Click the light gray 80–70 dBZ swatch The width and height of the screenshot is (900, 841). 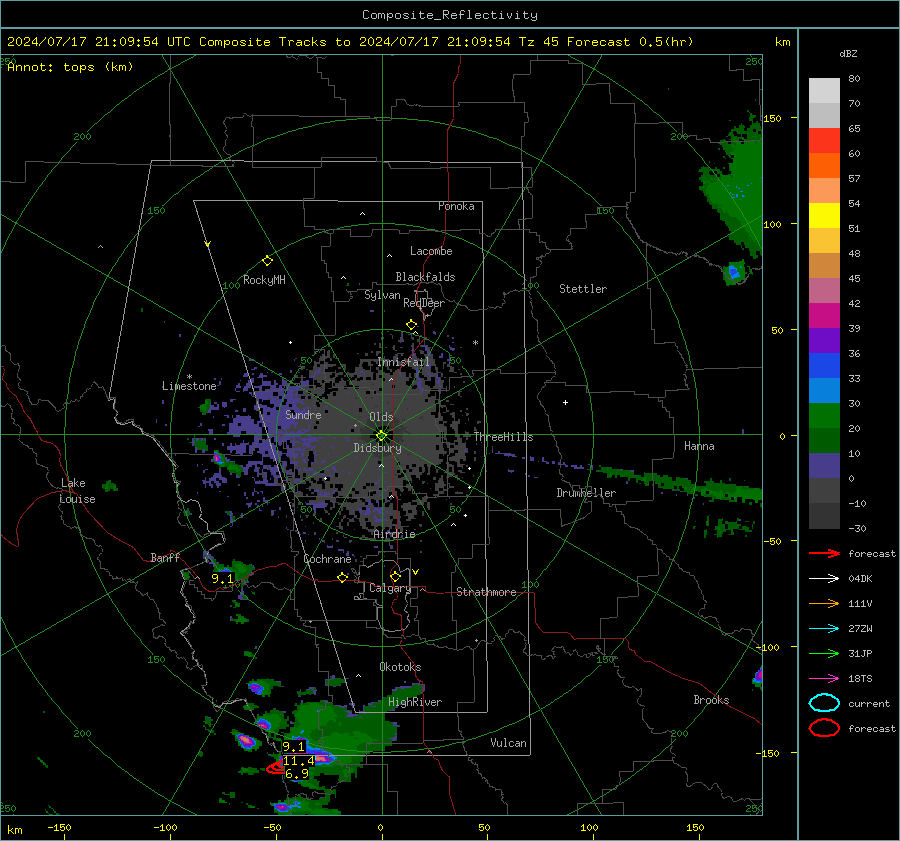tap(824, 90)
